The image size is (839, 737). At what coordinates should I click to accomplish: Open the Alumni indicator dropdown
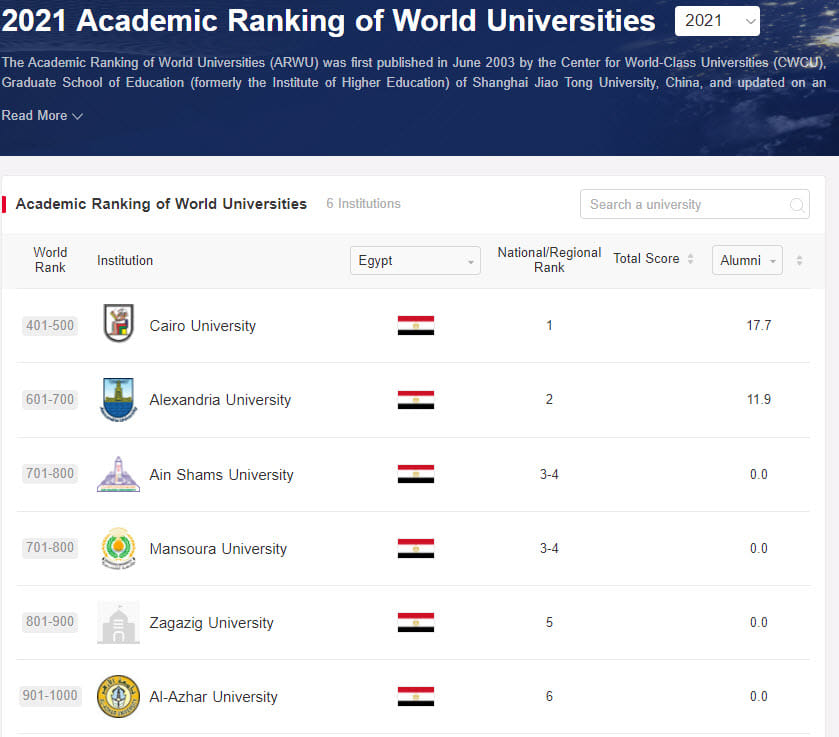[747, 261]
